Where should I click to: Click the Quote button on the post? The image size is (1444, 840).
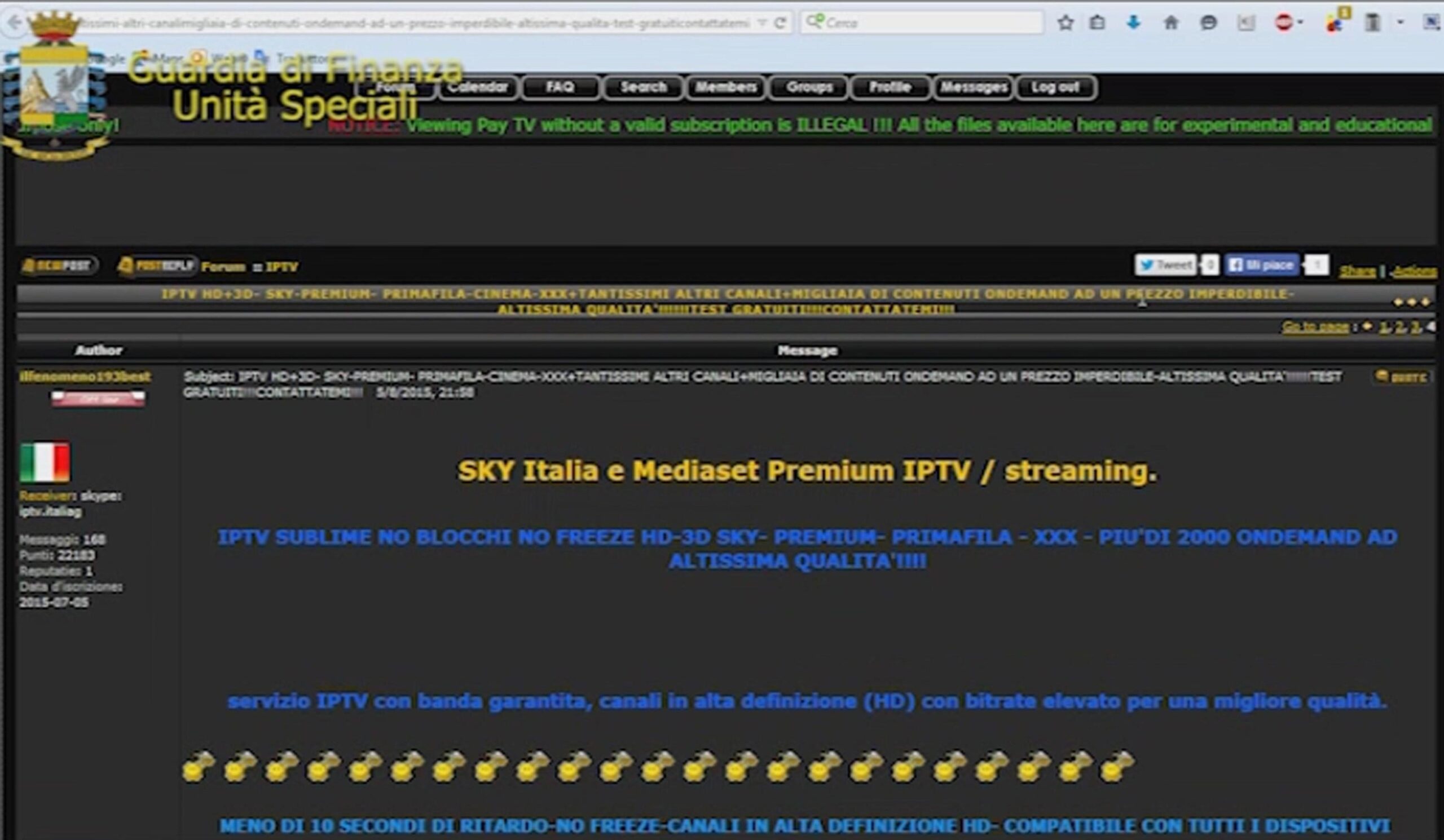[1402, 377]
